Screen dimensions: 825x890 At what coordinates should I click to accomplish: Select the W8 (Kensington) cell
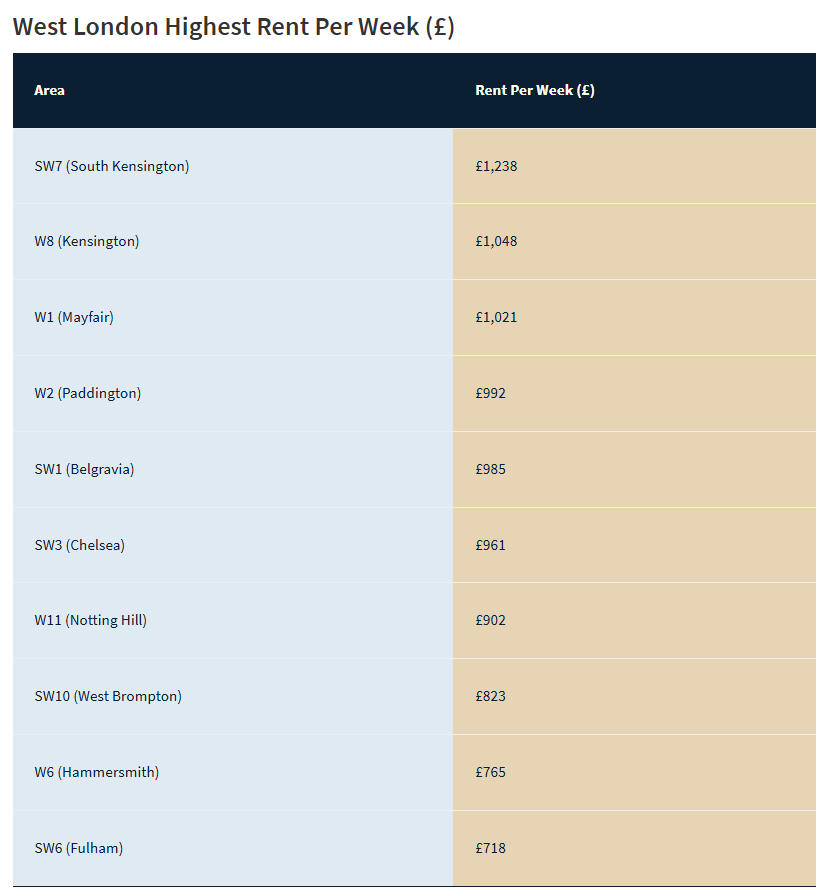point(233,241)
